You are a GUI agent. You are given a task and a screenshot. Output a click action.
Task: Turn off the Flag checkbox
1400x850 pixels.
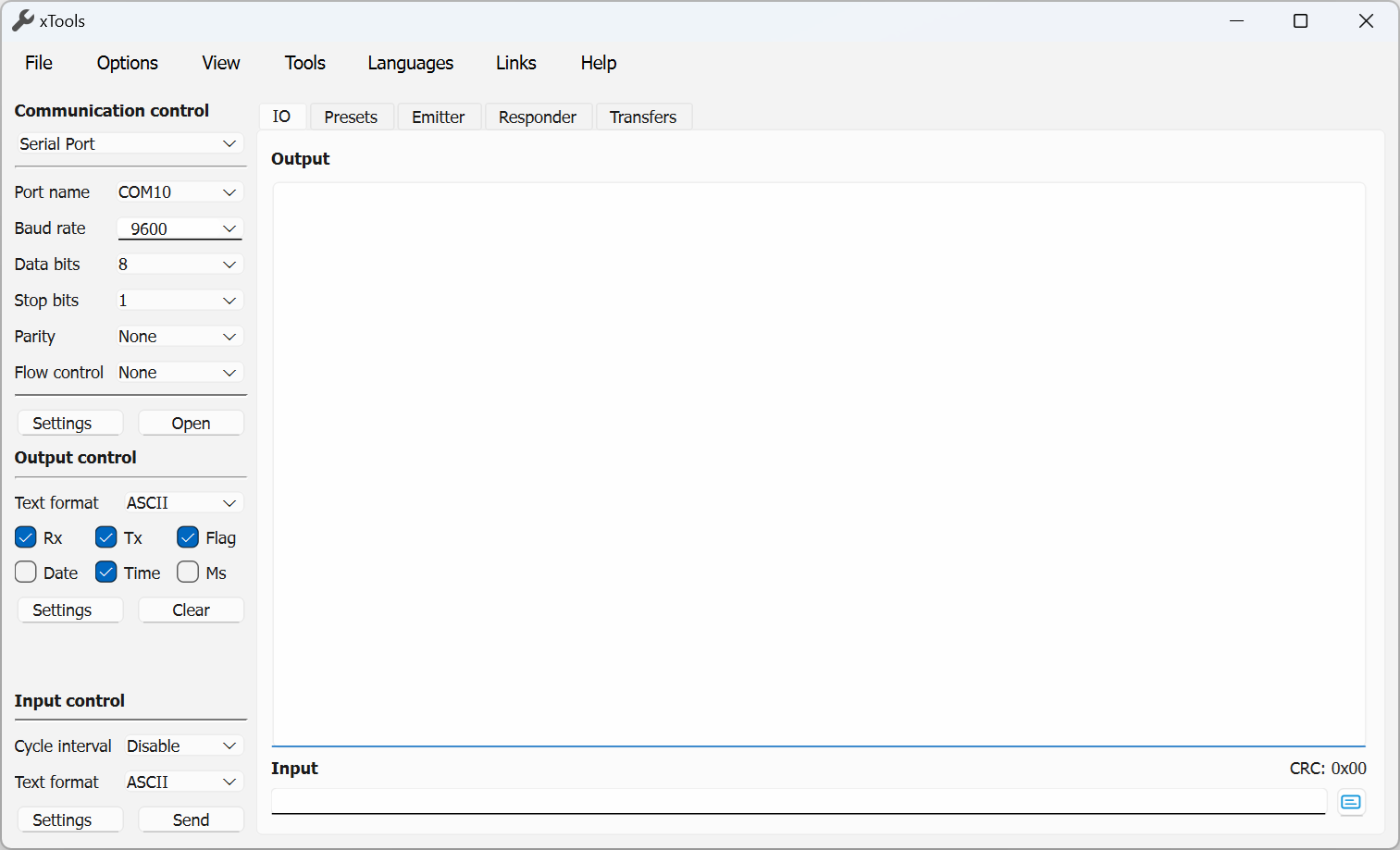click(188, 537)
